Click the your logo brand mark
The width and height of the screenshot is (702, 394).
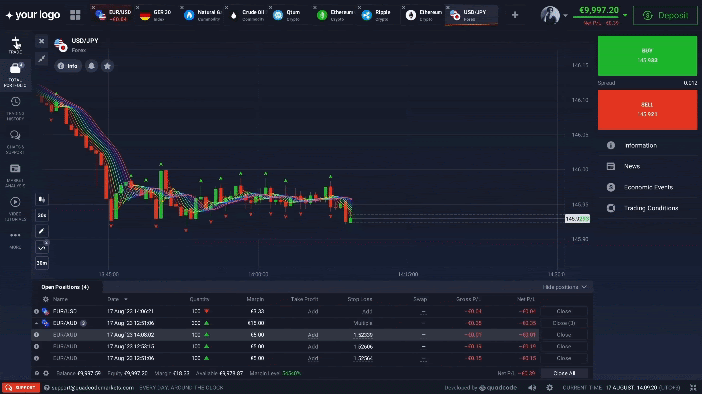(33, 15)
